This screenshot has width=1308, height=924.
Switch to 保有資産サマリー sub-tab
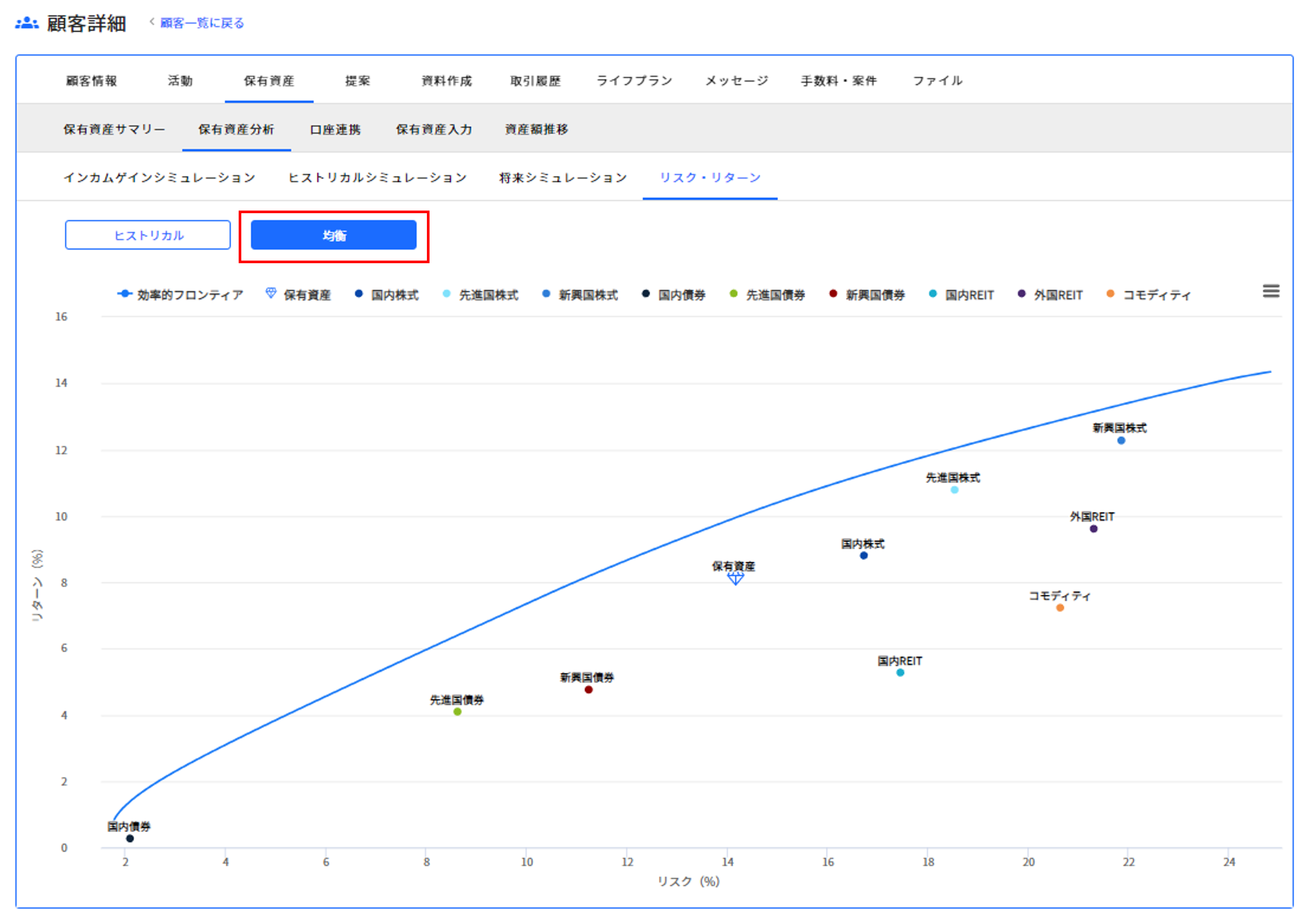pyautogui.click(x=114, y=129)
